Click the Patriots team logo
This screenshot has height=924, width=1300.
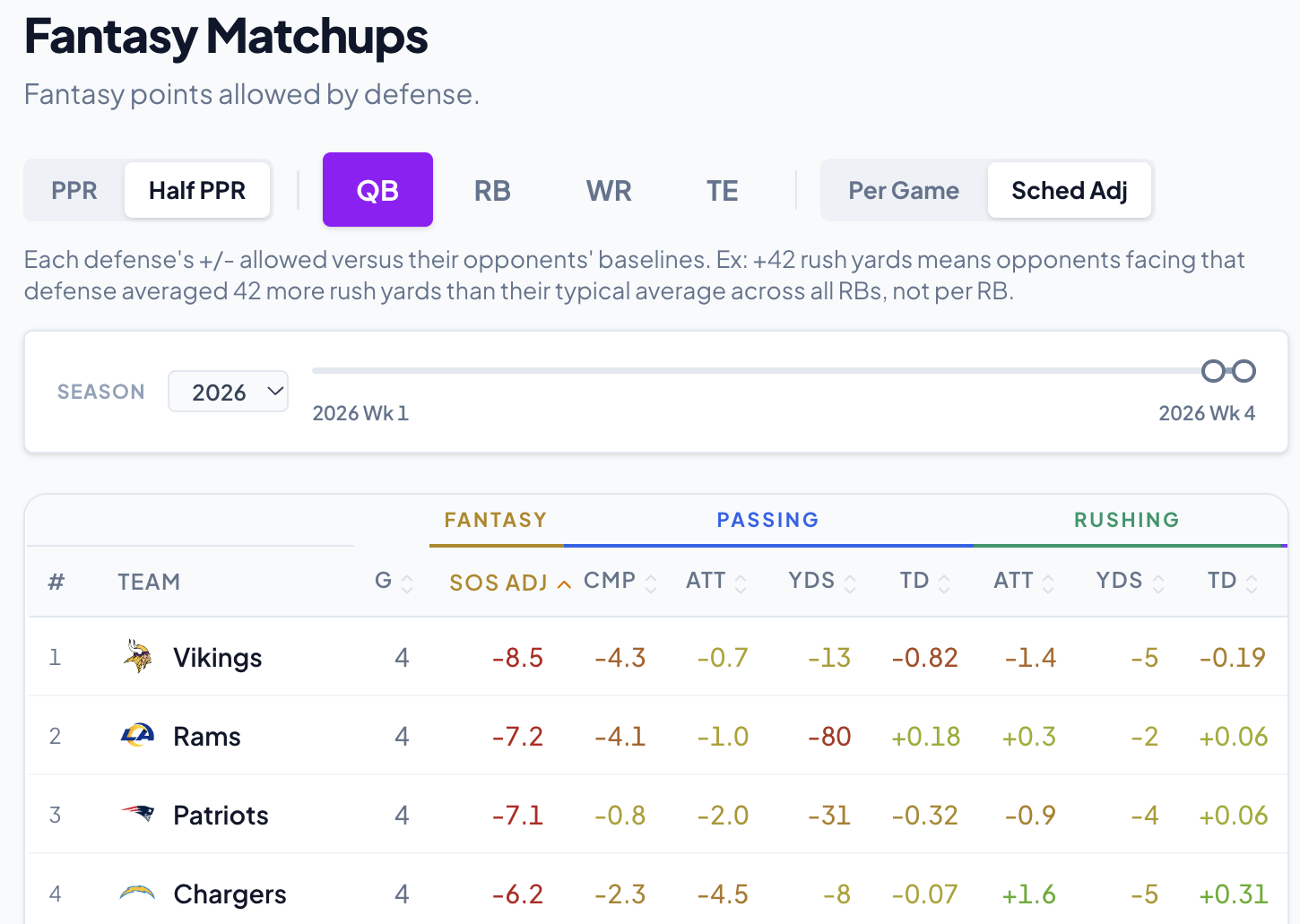(x=137, y=814)
